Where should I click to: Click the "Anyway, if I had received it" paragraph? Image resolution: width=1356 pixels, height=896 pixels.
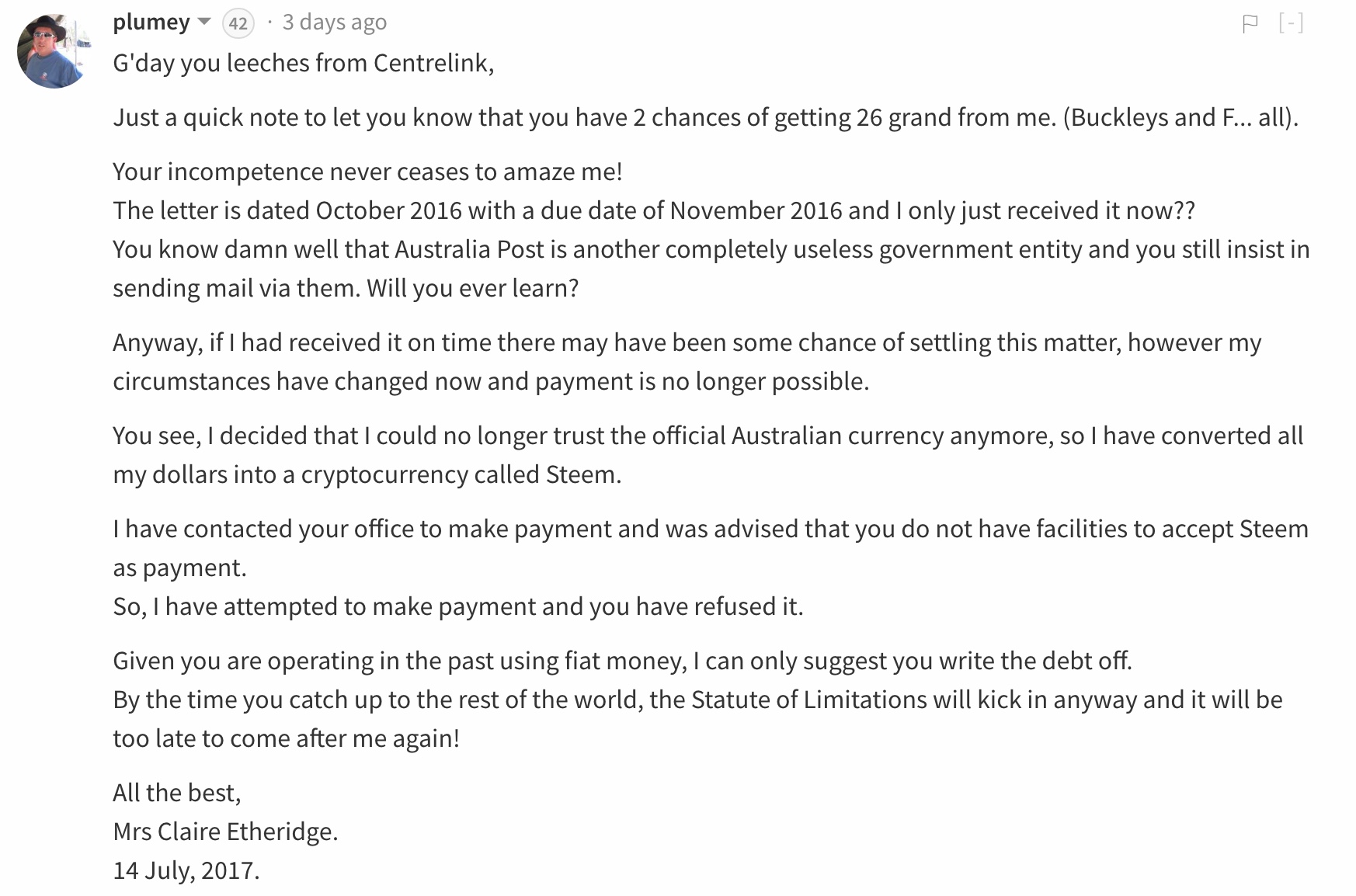point(687,342)
